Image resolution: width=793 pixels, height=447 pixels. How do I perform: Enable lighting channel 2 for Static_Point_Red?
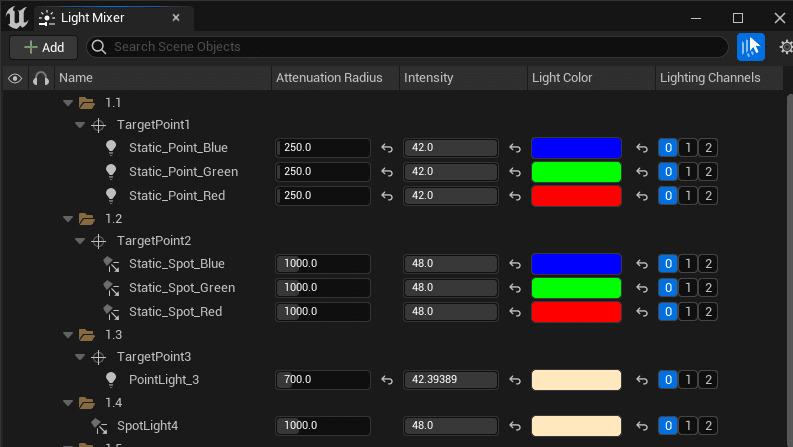pos(708,195)
